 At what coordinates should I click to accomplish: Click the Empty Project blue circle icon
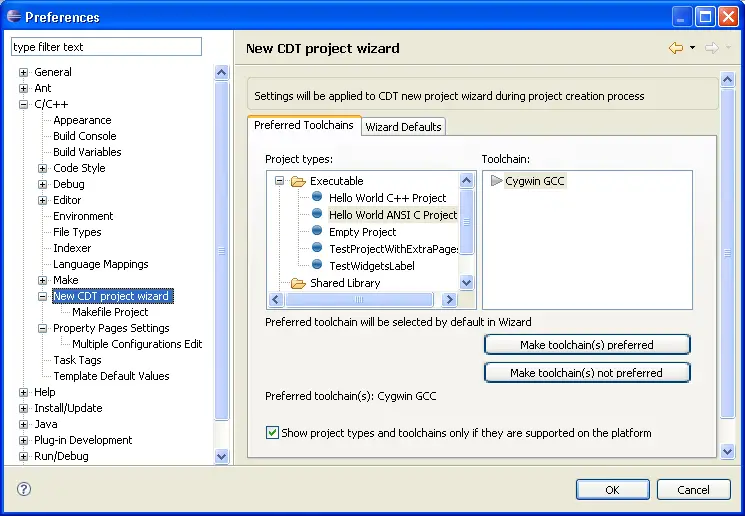[x=317, y=232]
